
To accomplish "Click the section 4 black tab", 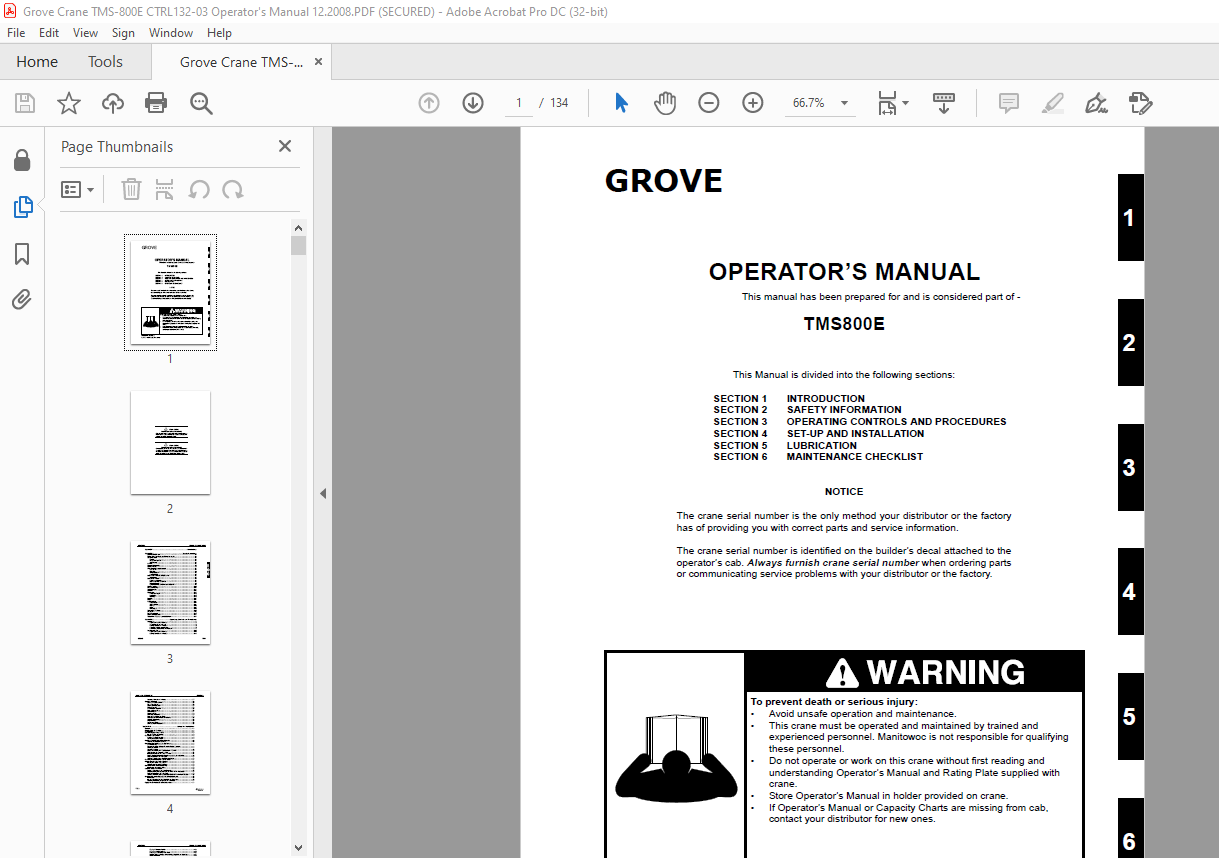I will coord(1130,592).
